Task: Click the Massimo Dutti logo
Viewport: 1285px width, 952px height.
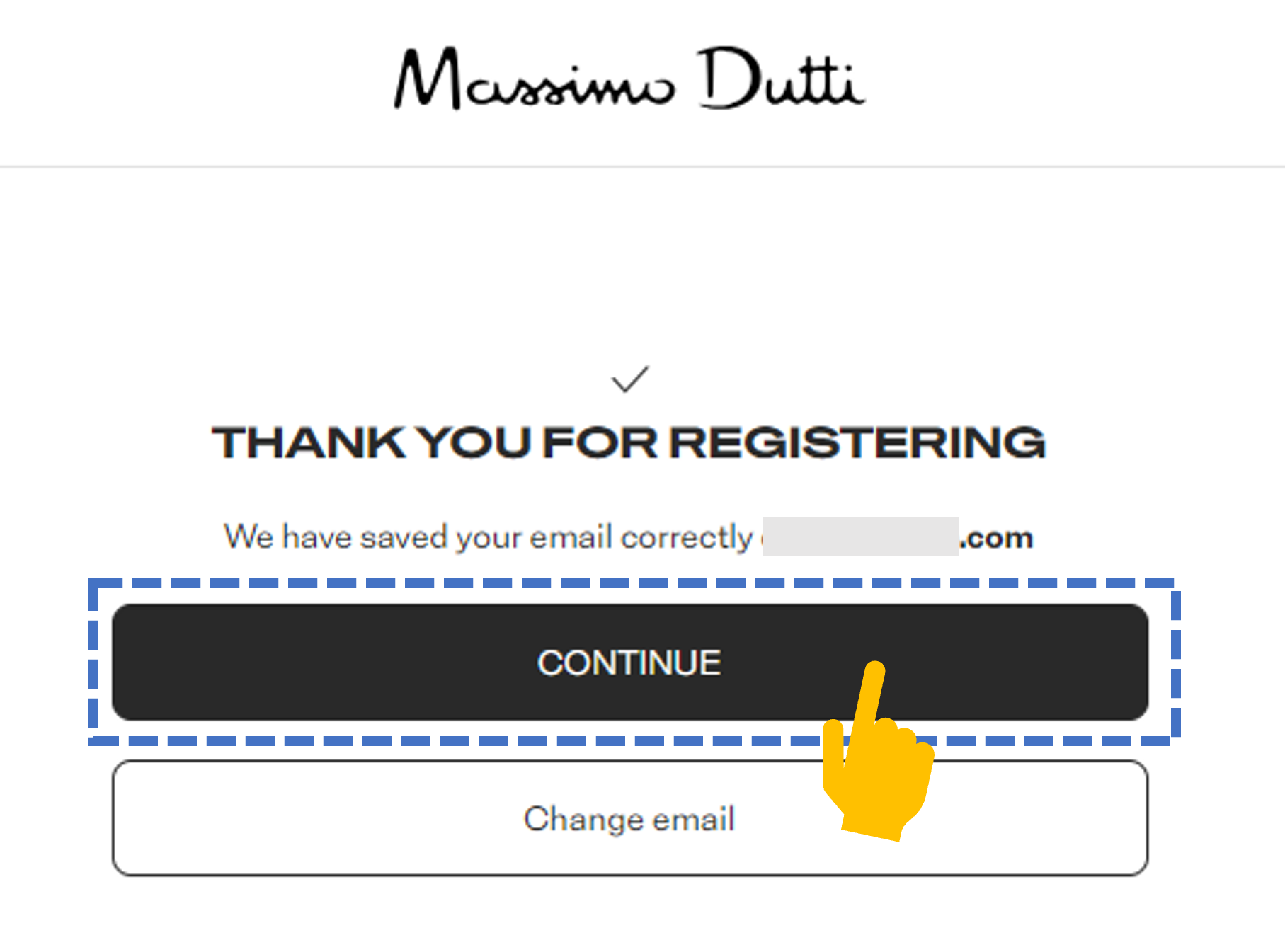Action: click(629, 79)
